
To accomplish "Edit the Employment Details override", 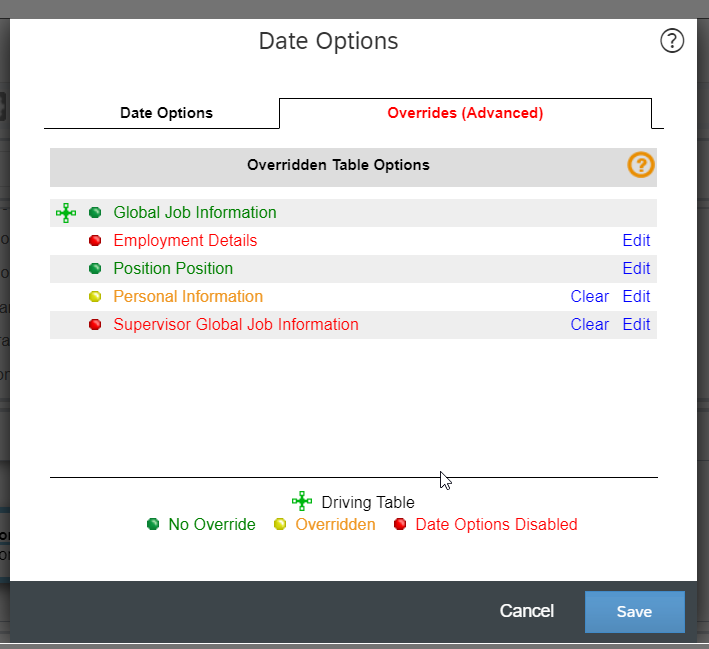I will (x=636, y=241).
